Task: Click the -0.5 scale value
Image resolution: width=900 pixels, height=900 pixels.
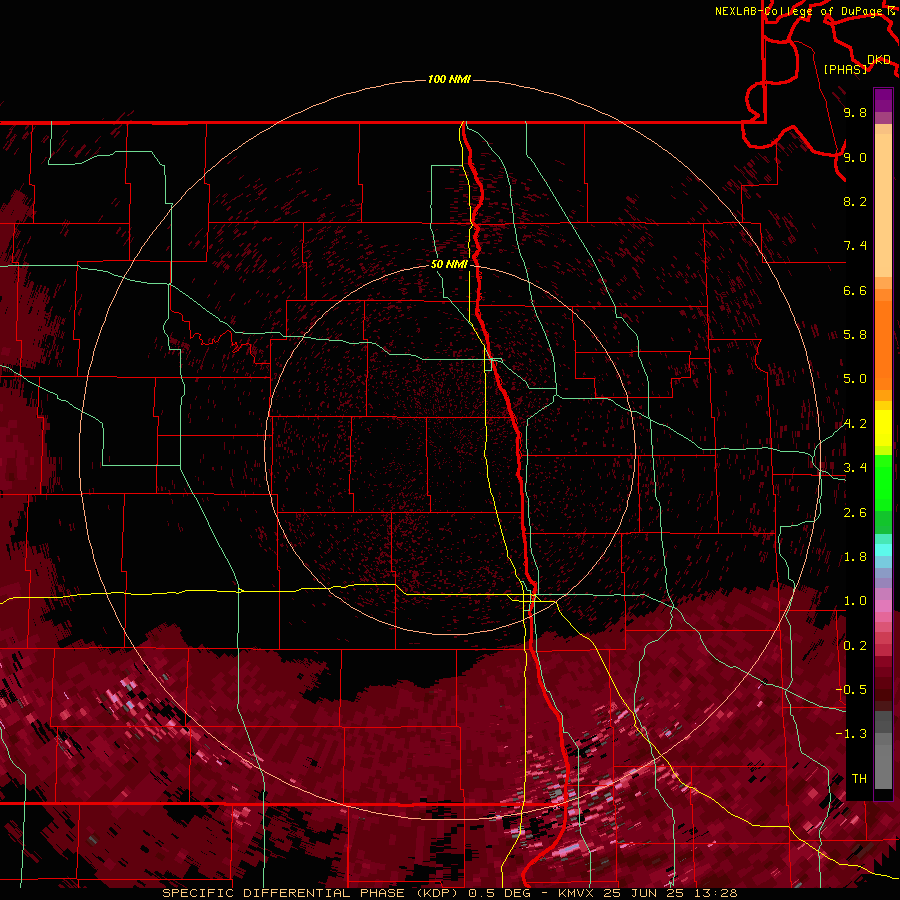Action: [851, 690]
